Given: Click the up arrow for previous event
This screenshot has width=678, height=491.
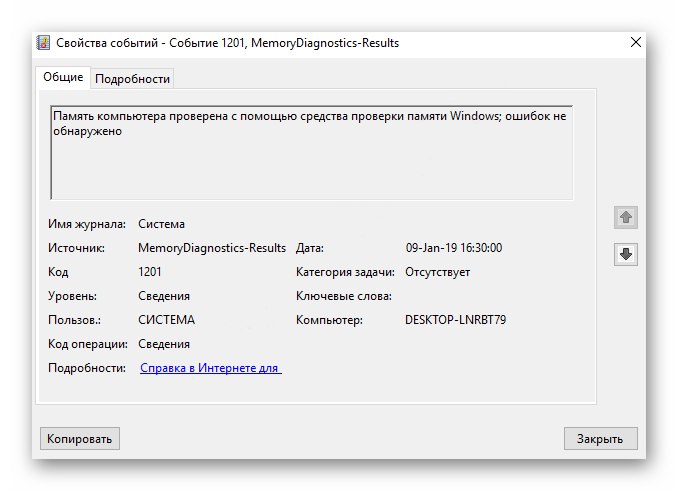Looking at the screenshot, I should tap(626, 217).
